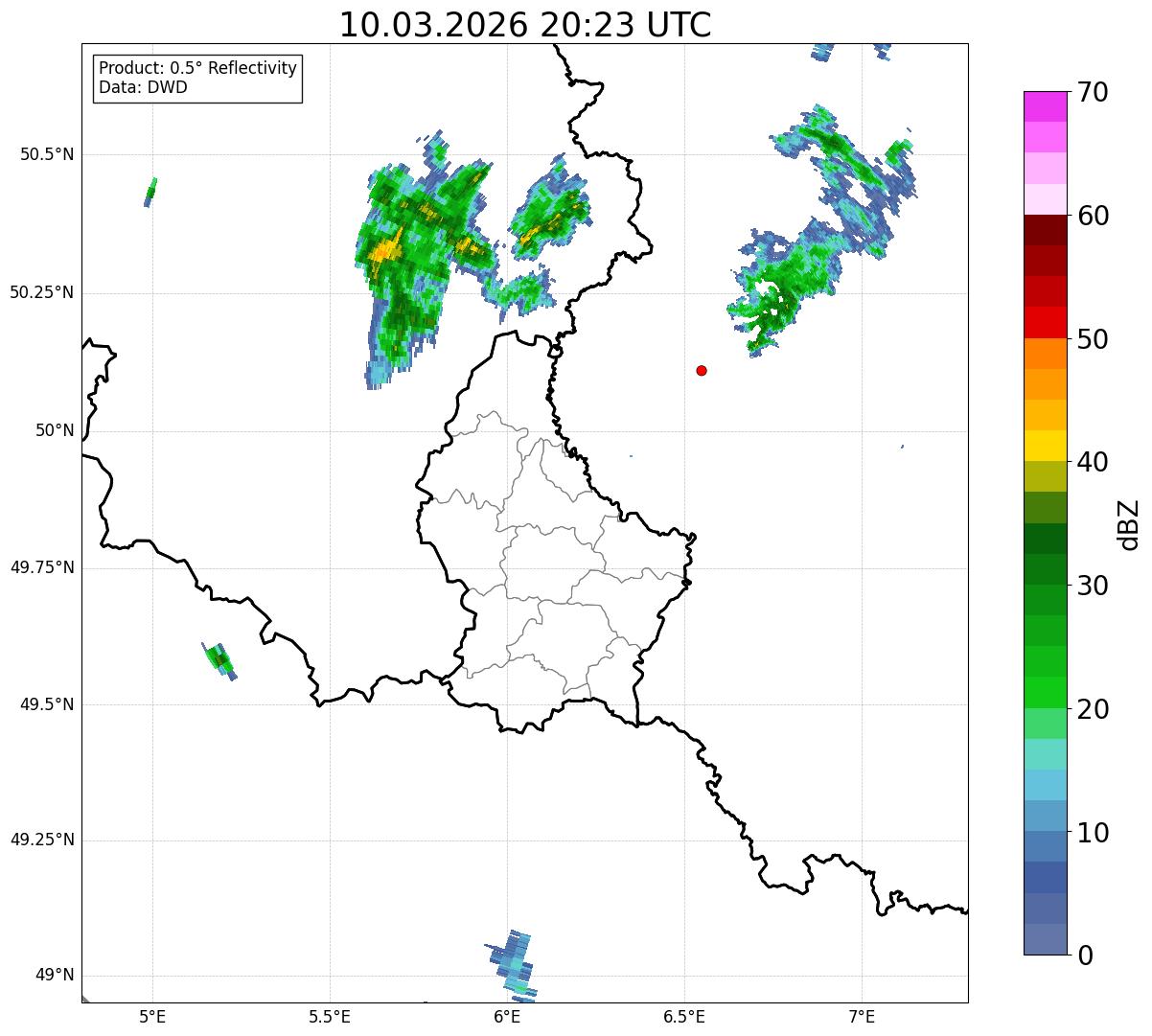Click the small radar echo near 49.6°N 5.2°E

click(x=219, y=659)
